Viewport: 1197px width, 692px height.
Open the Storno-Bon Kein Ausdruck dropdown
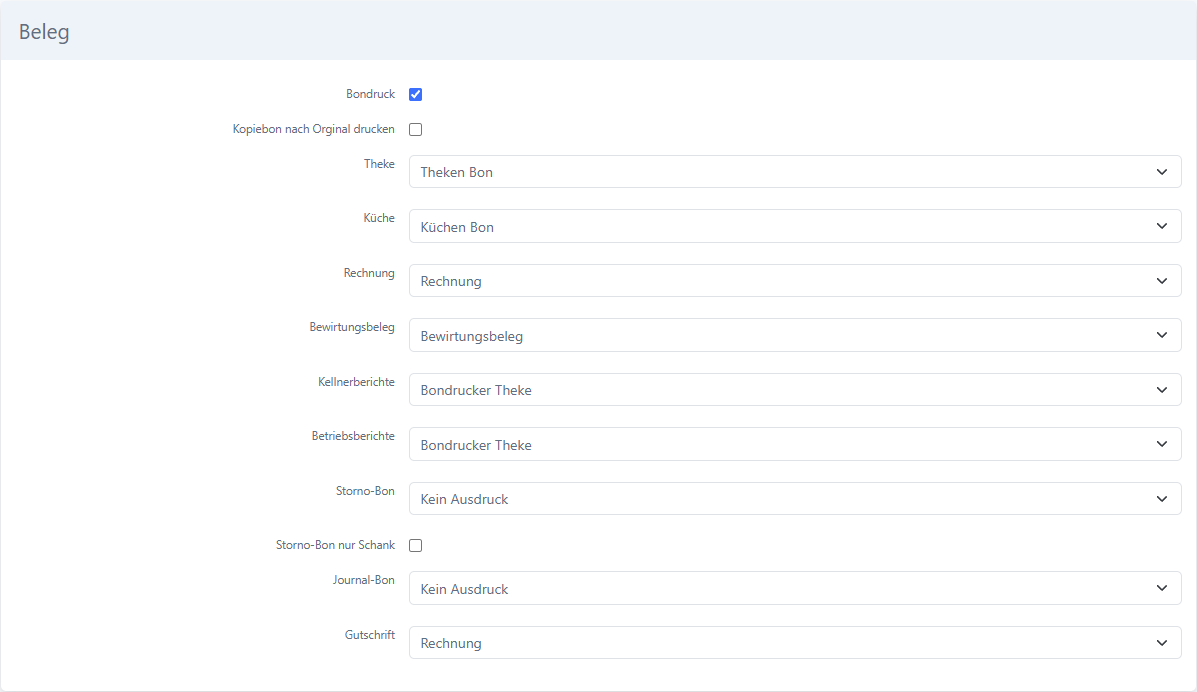click(x=795, y=499)
